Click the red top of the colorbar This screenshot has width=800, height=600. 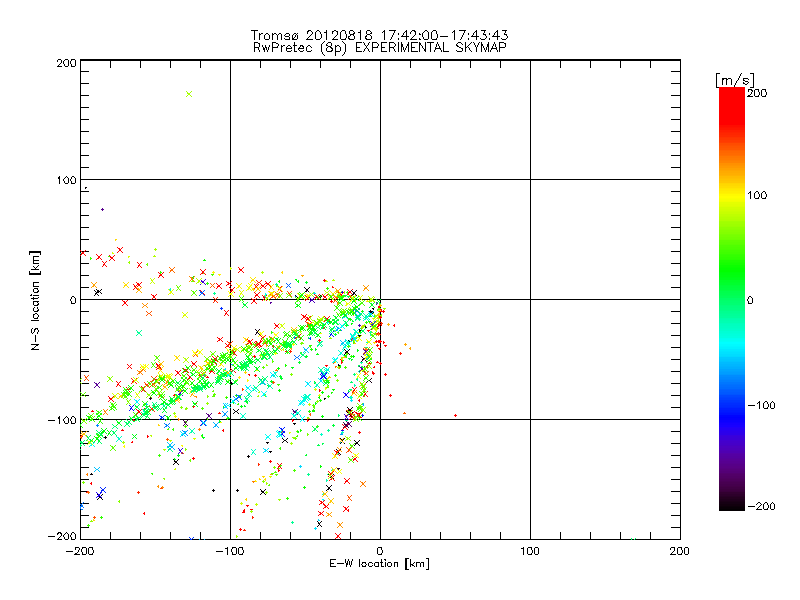731,95
